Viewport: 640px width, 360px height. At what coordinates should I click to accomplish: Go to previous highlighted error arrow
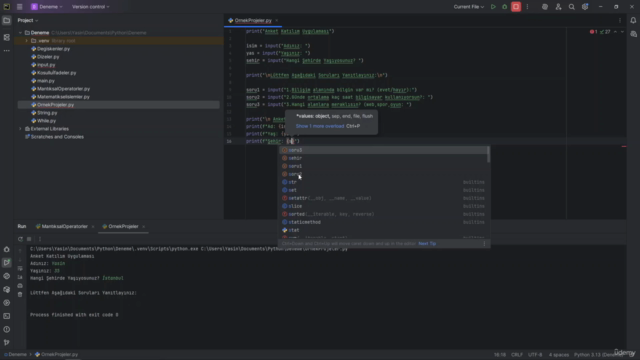click(x=616, y=31)
